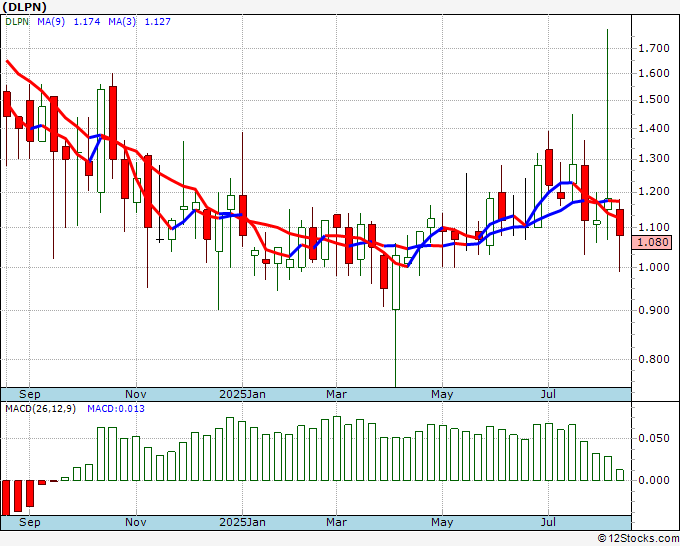Click the Nov label on price chart axis
The height and width of the screenshot is (546, 680).
pyautogui.click(x=136, y=394)
